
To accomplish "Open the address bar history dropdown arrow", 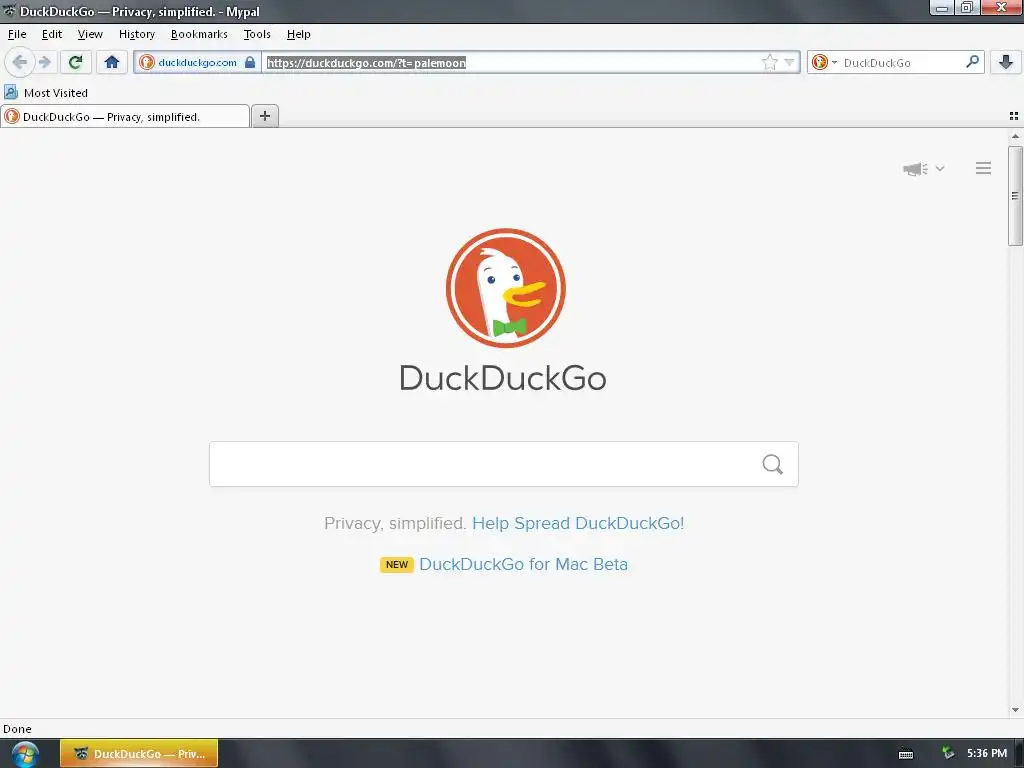I will 790,63.
